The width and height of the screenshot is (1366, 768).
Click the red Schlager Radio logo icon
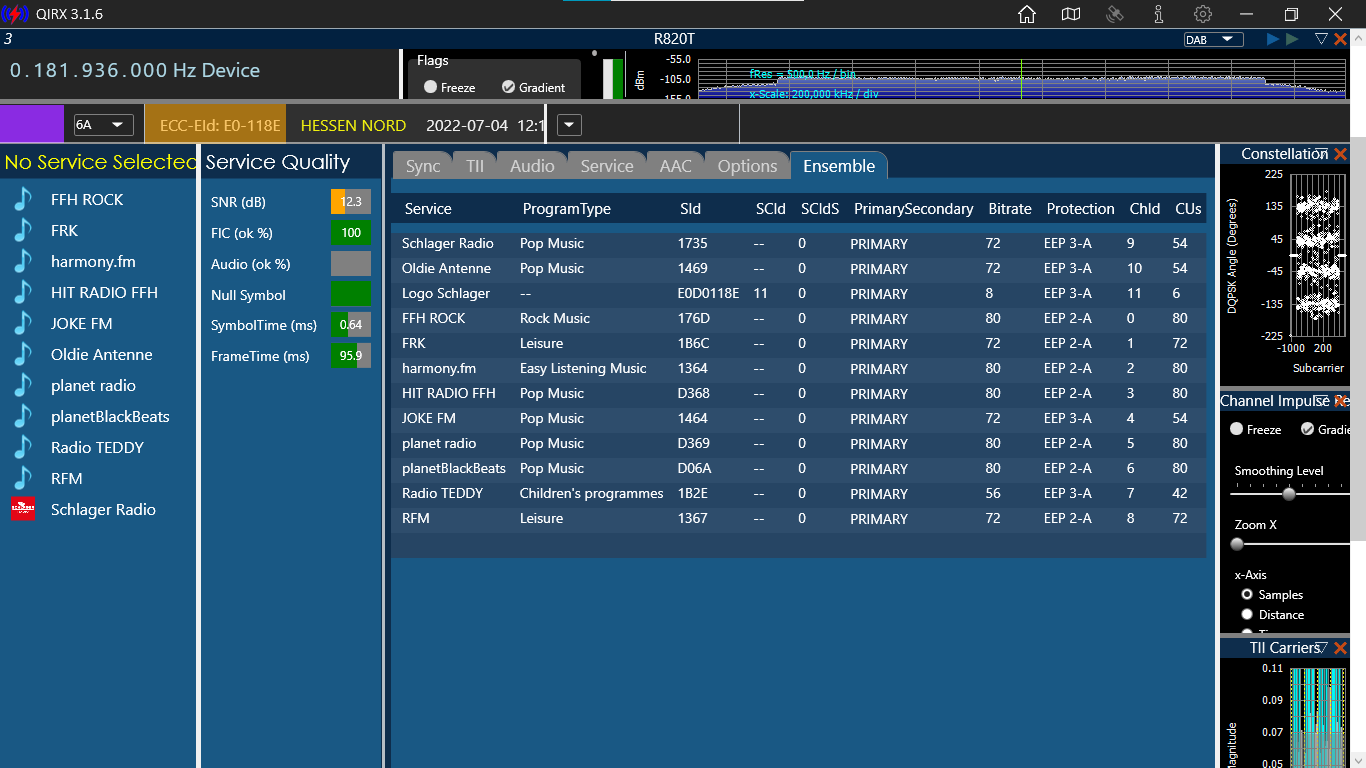click(x=23, y=509)
